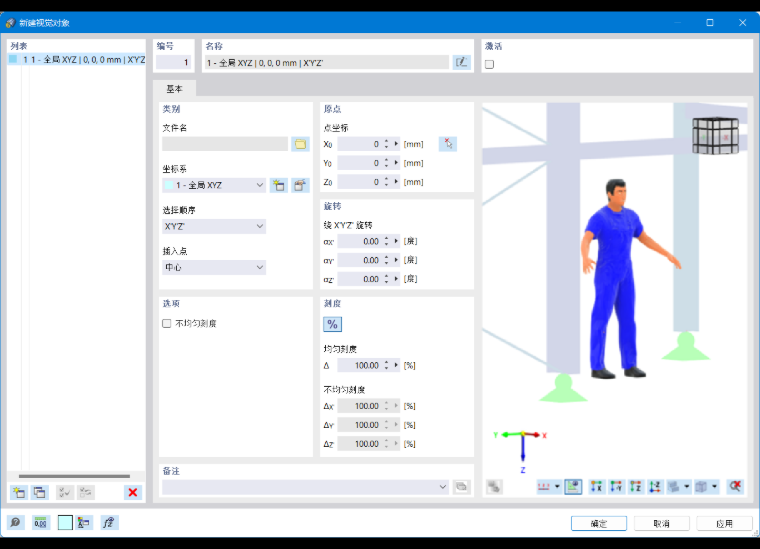Screen dimensions: 760x549
Task: Open the formula fx icon at bottom
Action: point(110,522)
